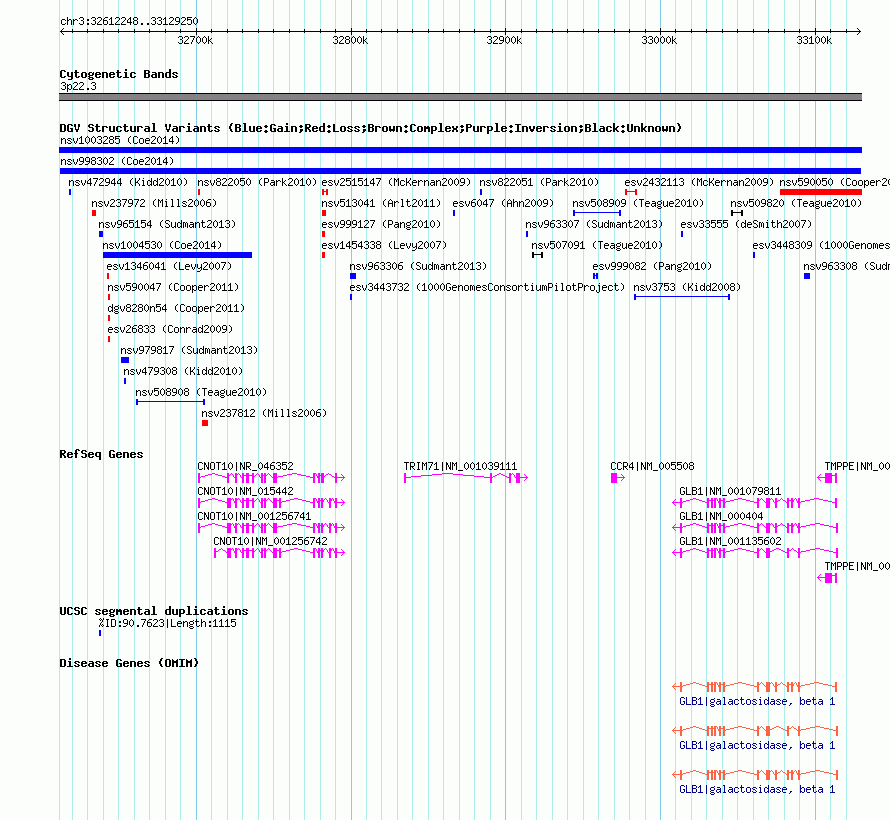Image resolution: width=890 pixels, height=820 pixels.
Task: Select GLB1|NM_001135602 transcript
Action: [730, 541]
